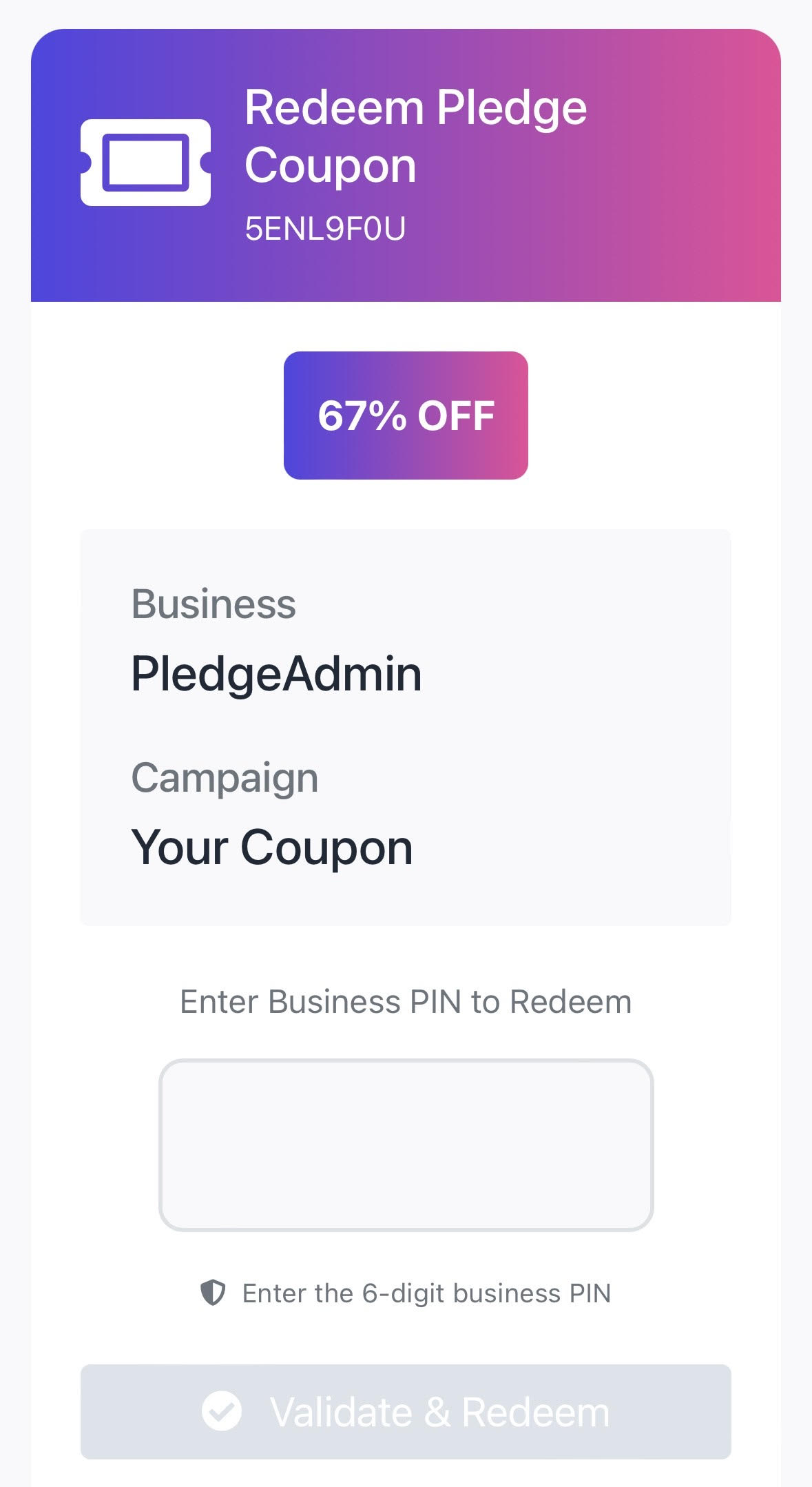This screenshot has width=812, height=1487.
Task: Click the Campaign field label
Action: [225, 778]
